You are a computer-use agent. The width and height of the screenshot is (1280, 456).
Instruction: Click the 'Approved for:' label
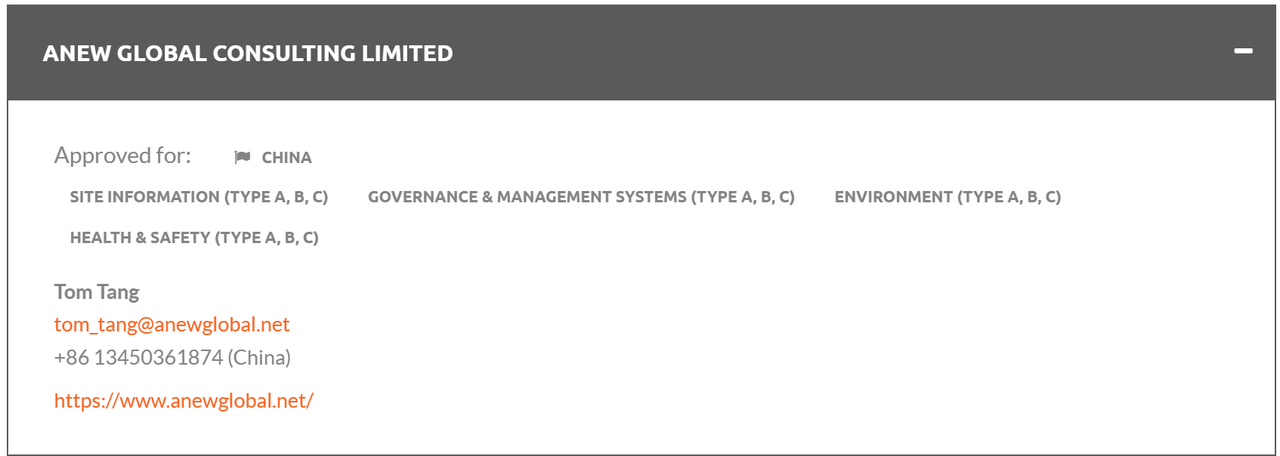(x=122, y=156)
